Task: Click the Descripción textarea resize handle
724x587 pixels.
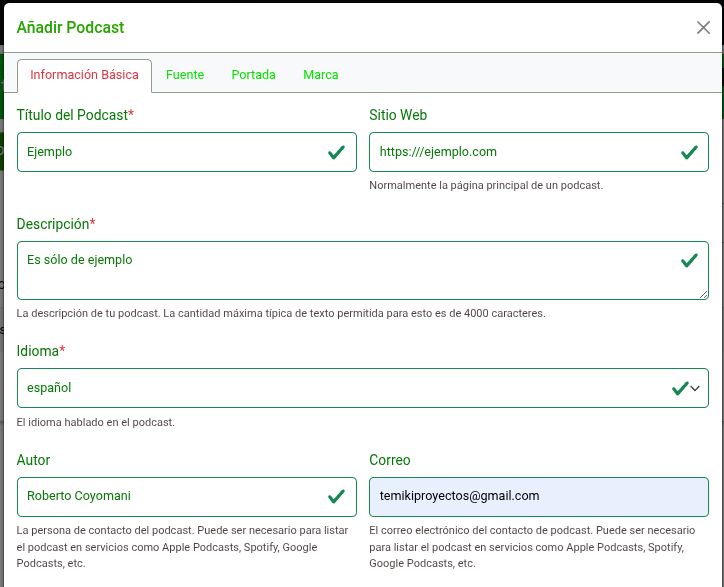Action: tap(704, 295)
